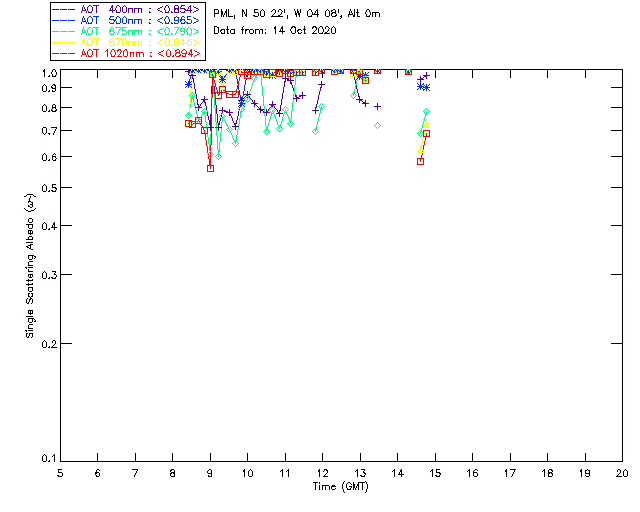Image resolution: width=640 pixels, height=512 pixels.
Task: Click the 0.5 tick label on y-axis
Action: 49,188
